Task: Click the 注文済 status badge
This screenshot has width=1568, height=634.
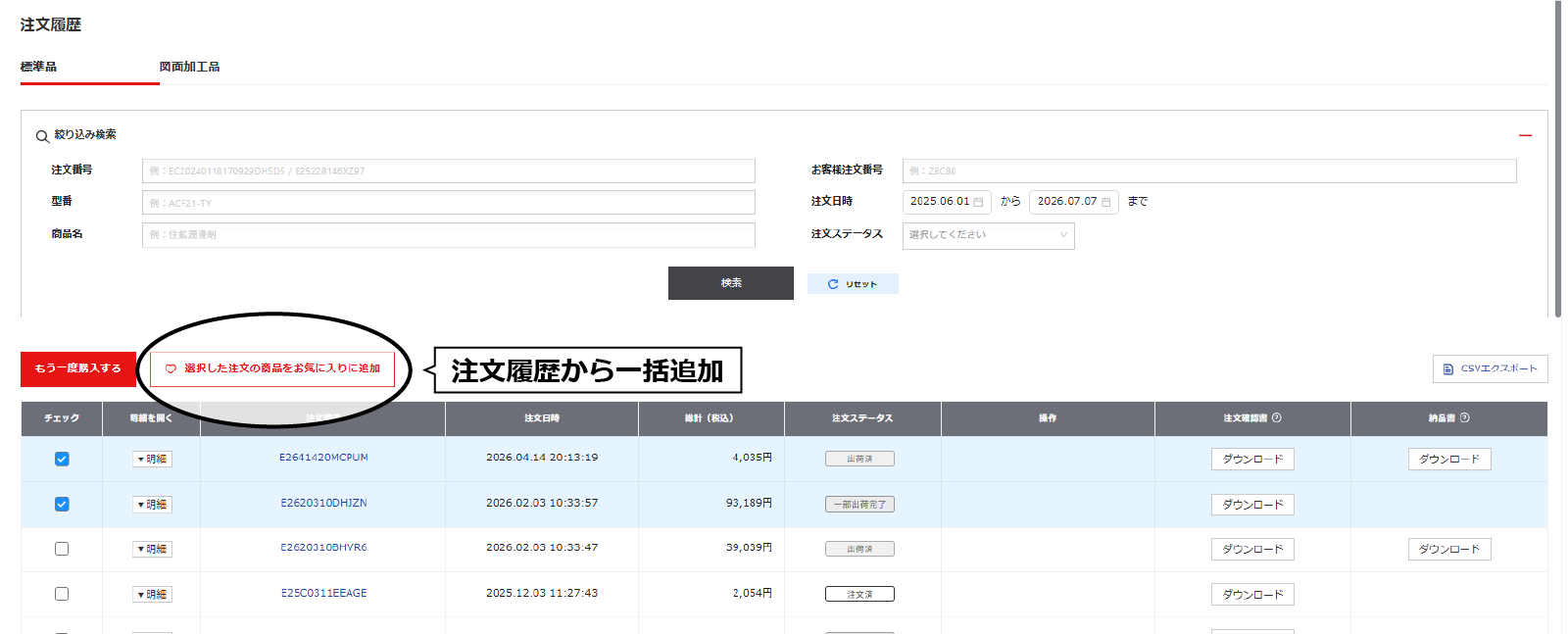Action: (859, 594)
